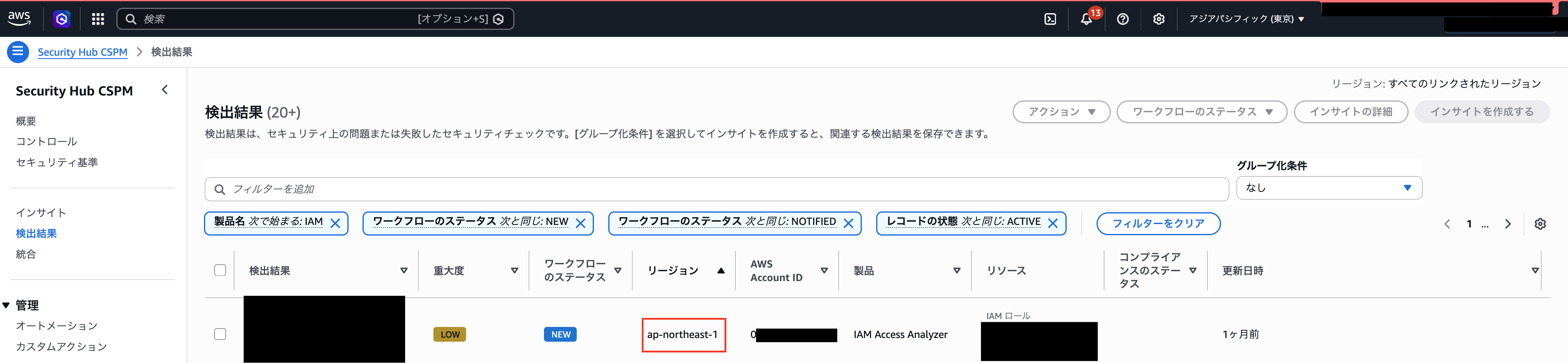
Task: Click the Security Hub CSPM sidebar title
Action: (74, 91)
